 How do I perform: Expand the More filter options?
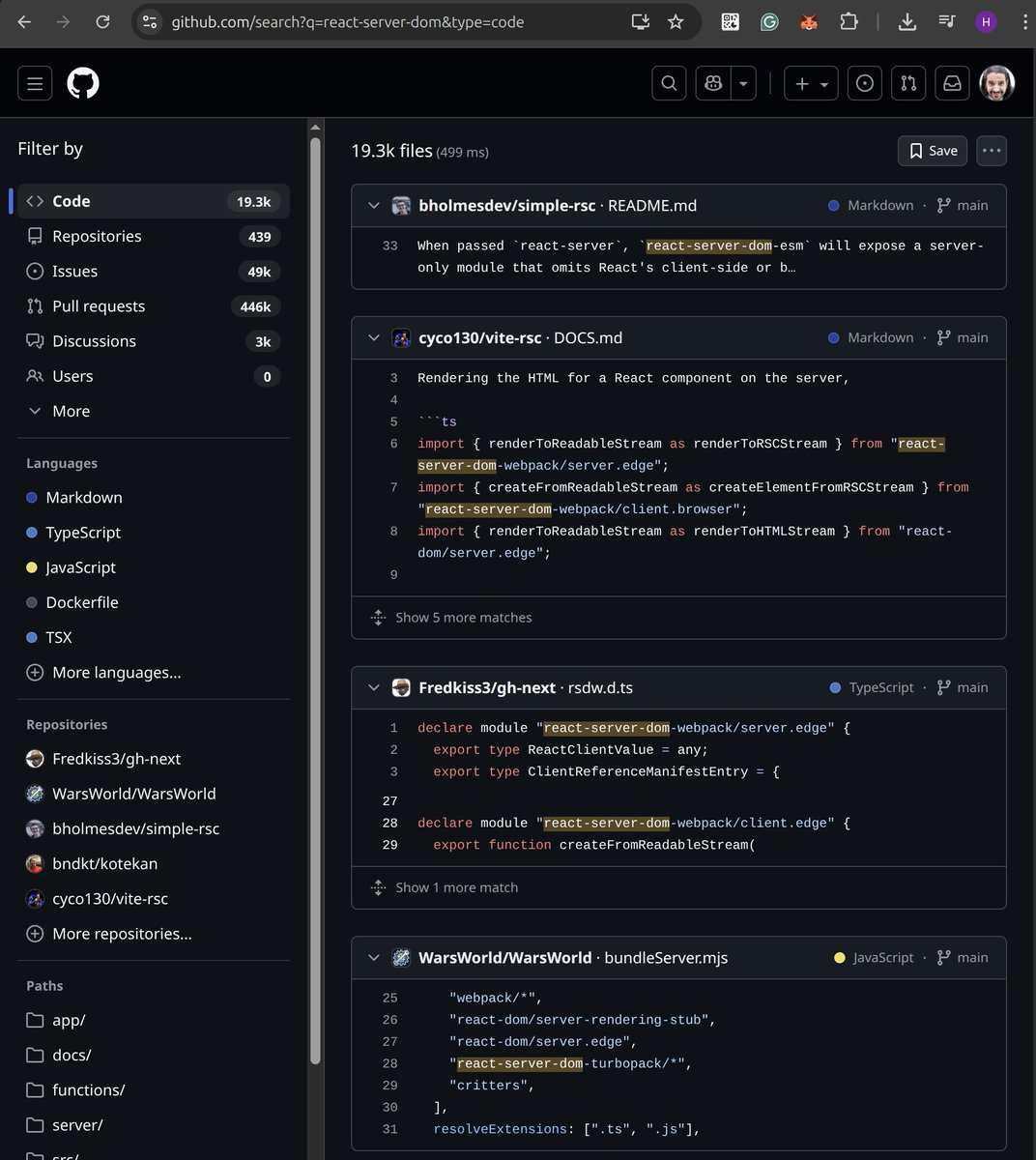(154, 411)
